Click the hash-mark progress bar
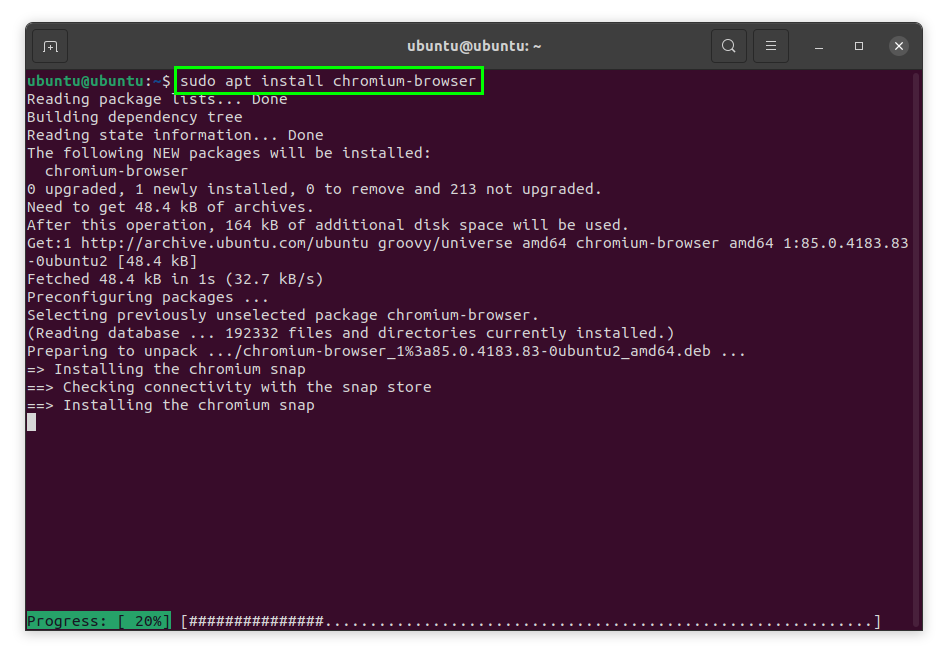Screen dimensions: 948x659 530,621
